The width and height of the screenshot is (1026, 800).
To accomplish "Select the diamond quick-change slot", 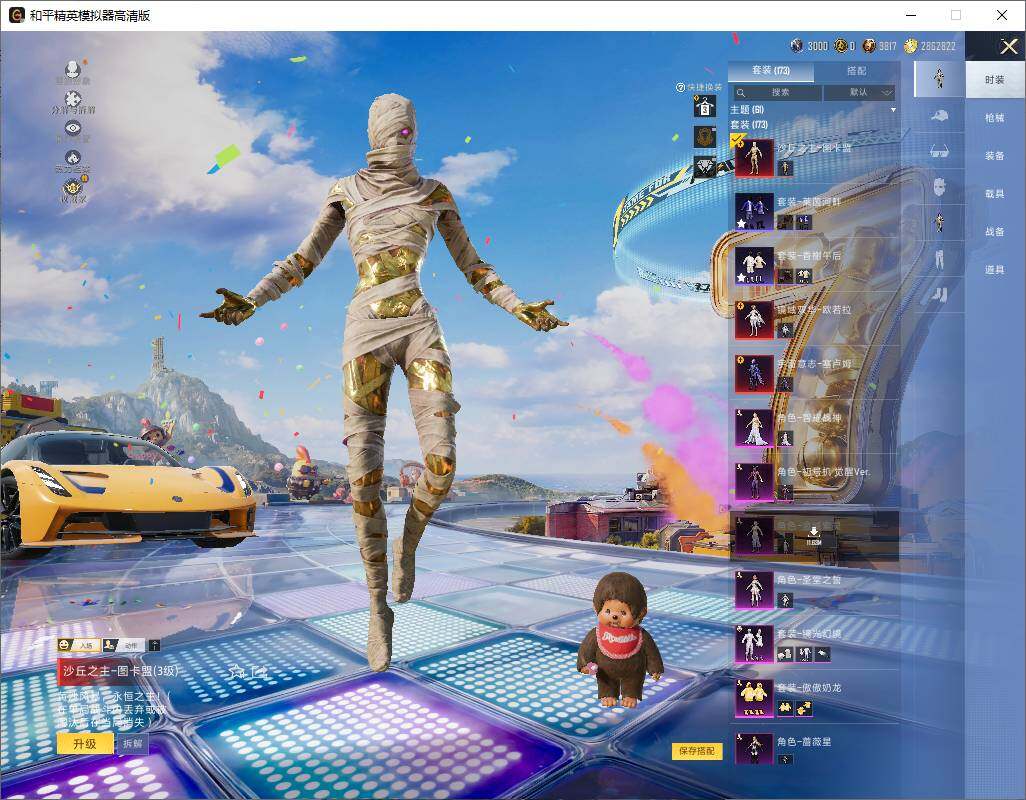I will tap(705, 167).
